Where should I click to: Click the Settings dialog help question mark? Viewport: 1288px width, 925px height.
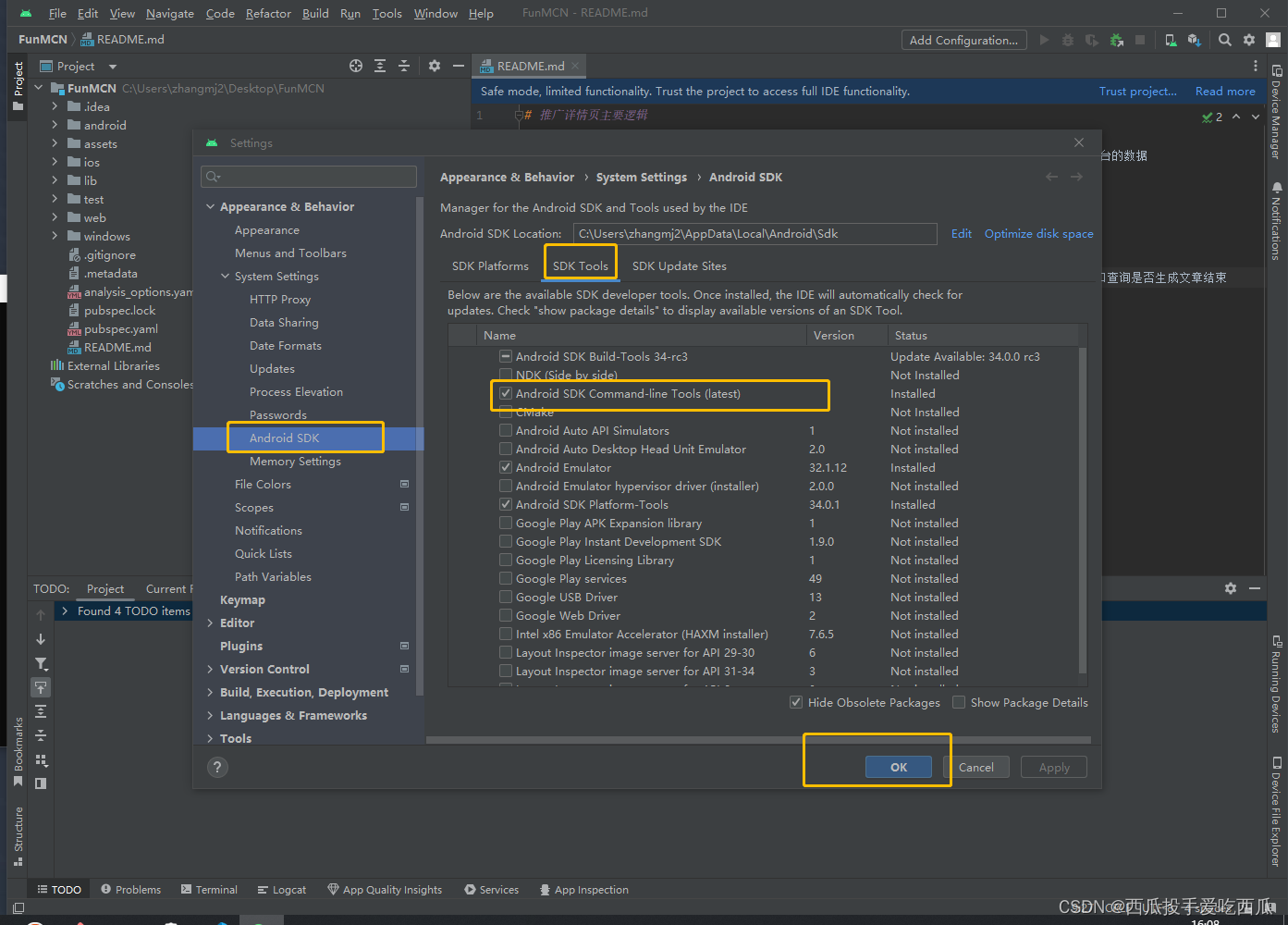click(x=217, y=767)
